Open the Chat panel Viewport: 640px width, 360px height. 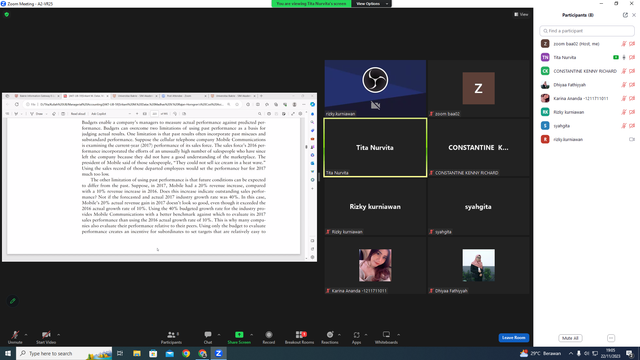click(208, 337)
